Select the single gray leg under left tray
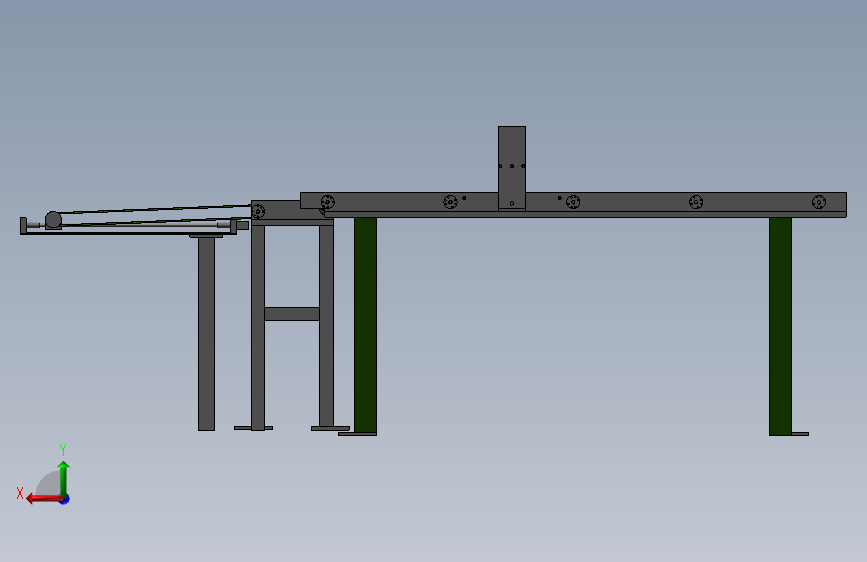The image size is (867, 562). (x=206, y=334)
